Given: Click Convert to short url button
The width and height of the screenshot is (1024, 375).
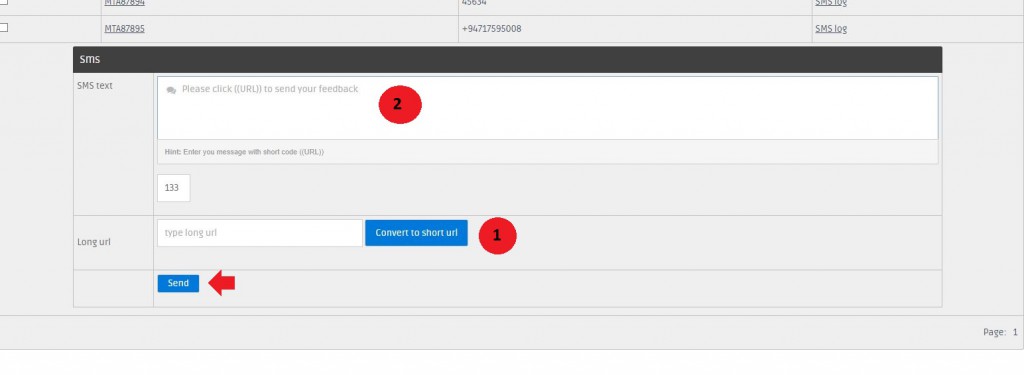Looking at the screenshot, I should pyautogui.click(x=416, y=233).
